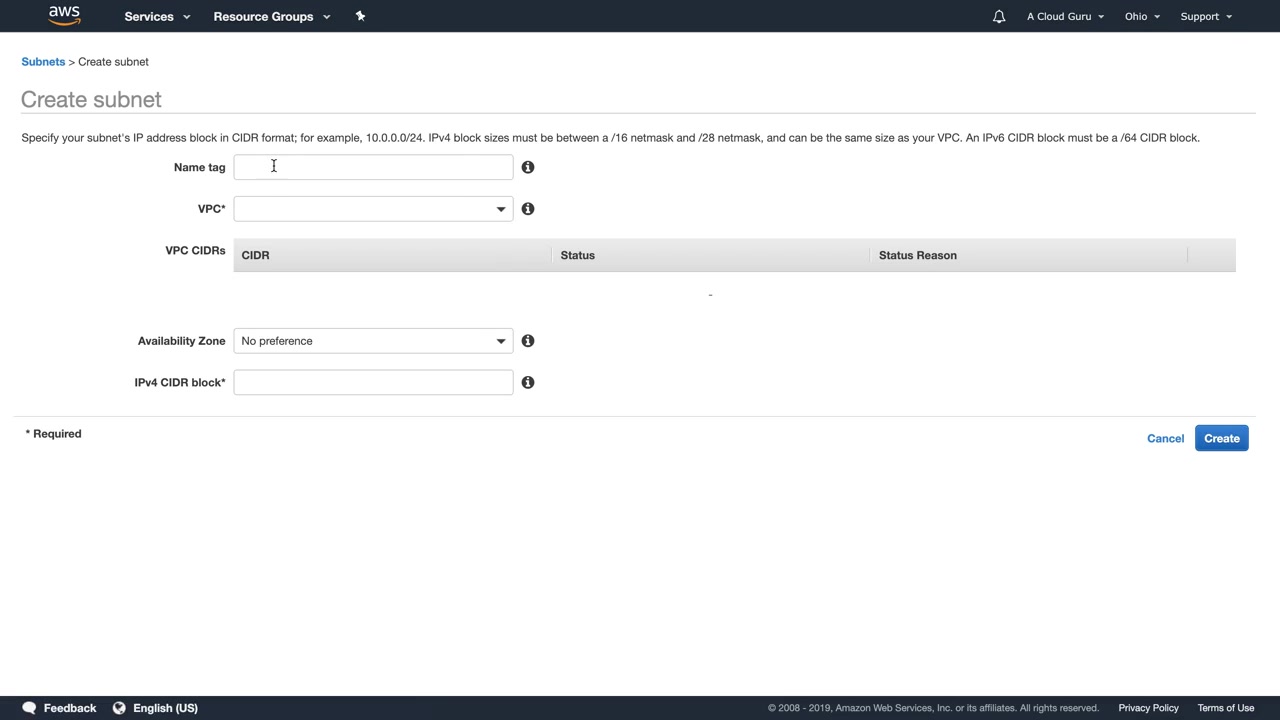Screen dimensions: 1280x720
Task: Open the Services menu
Action: (x=156, y=17)
